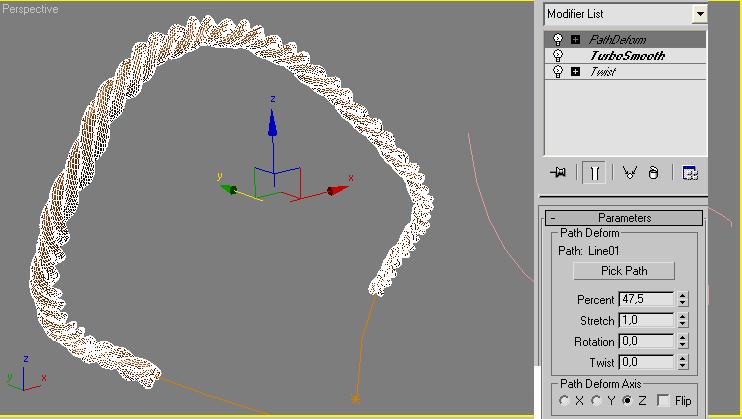Click the Percent spinner arrows

click(682, 299)
